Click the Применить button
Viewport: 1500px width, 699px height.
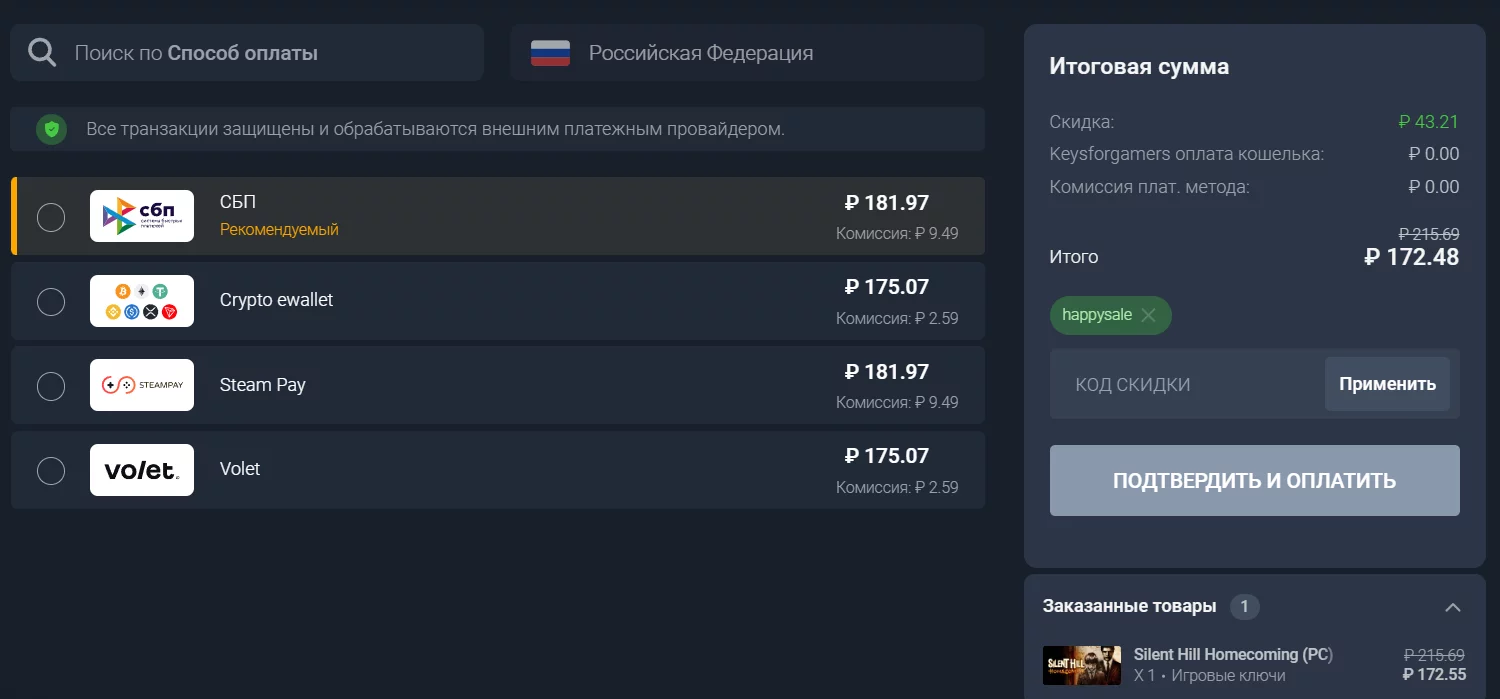pos(1387,384)
